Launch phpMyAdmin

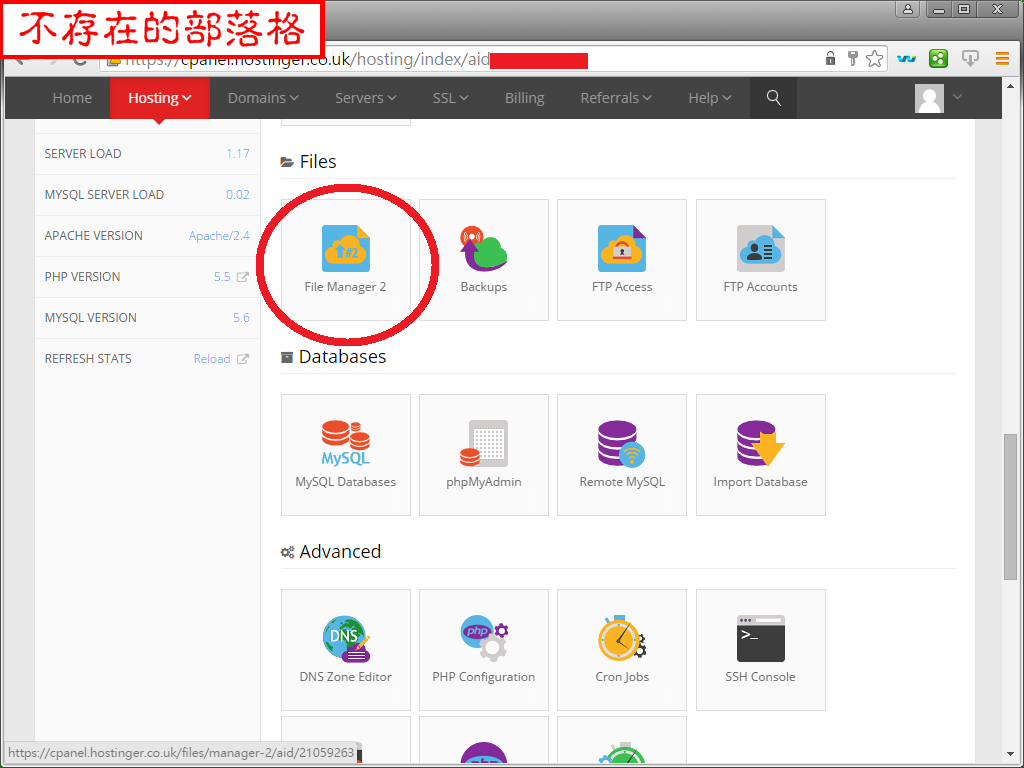coord(483,455)
